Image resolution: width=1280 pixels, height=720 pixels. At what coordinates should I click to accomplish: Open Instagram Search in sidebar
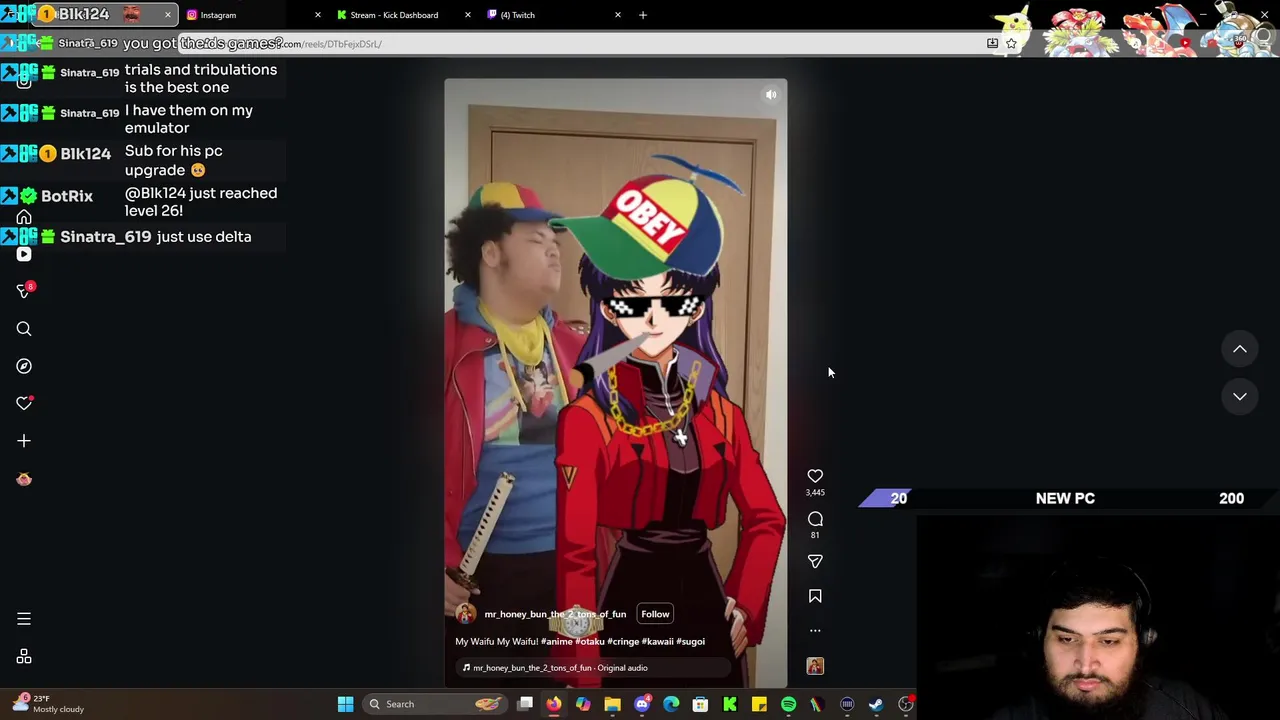click(x=24, y=329)
